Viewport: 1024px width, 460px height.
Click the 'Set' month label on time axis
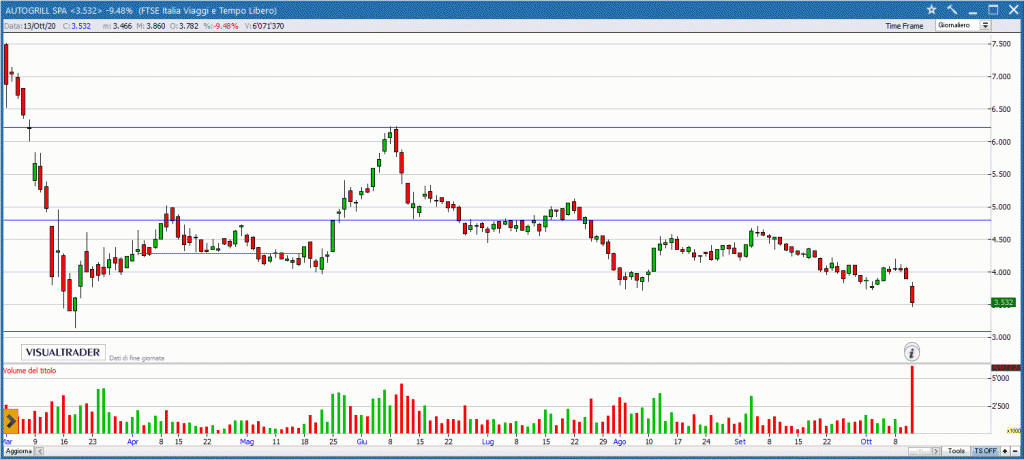tap(739, 442)
